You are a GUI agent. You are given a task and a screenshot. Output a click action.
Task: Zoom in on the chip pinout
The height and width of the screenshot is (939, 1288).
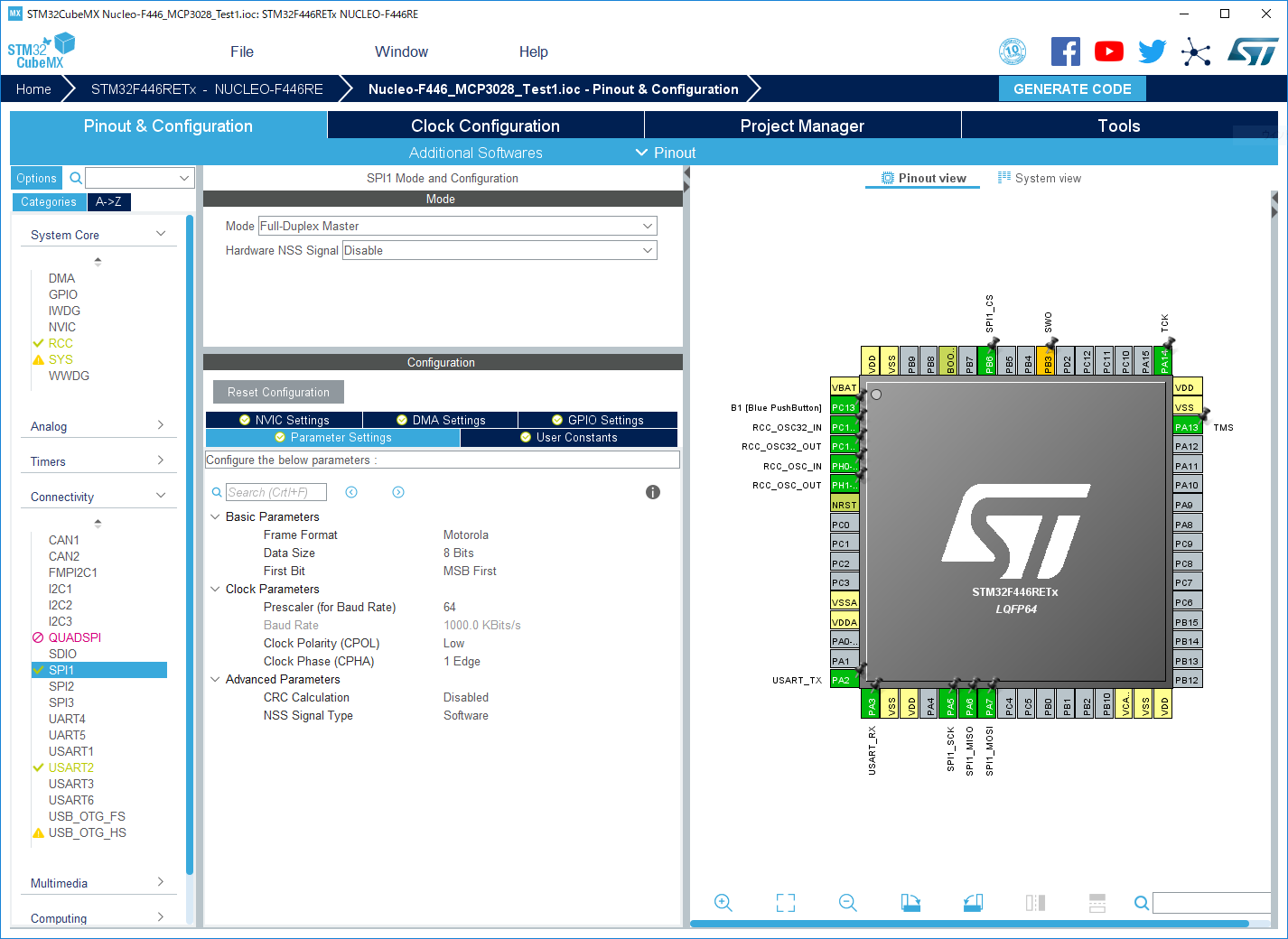tap(723, 902)
